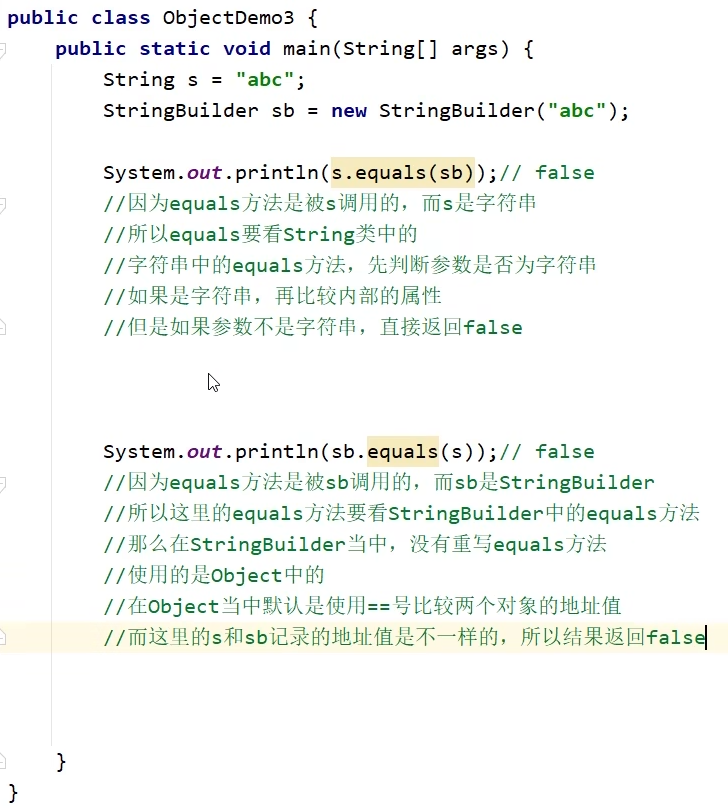Collapse the second comment block at 因为equals方法是被sb调用的
Screen dimensions: 728x808
[3, 483]
